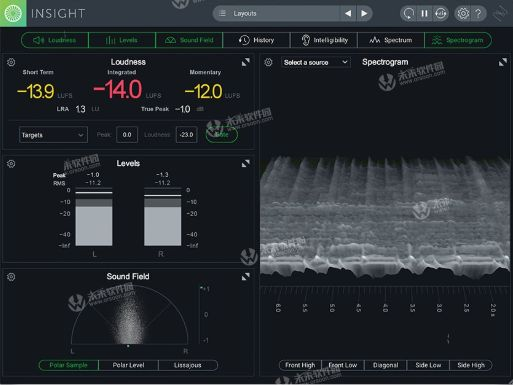Image resolution: width=513 pixels, height=385 pixels.
Task: Toggle the Sound Field module tab
Action: pos(189,40)
